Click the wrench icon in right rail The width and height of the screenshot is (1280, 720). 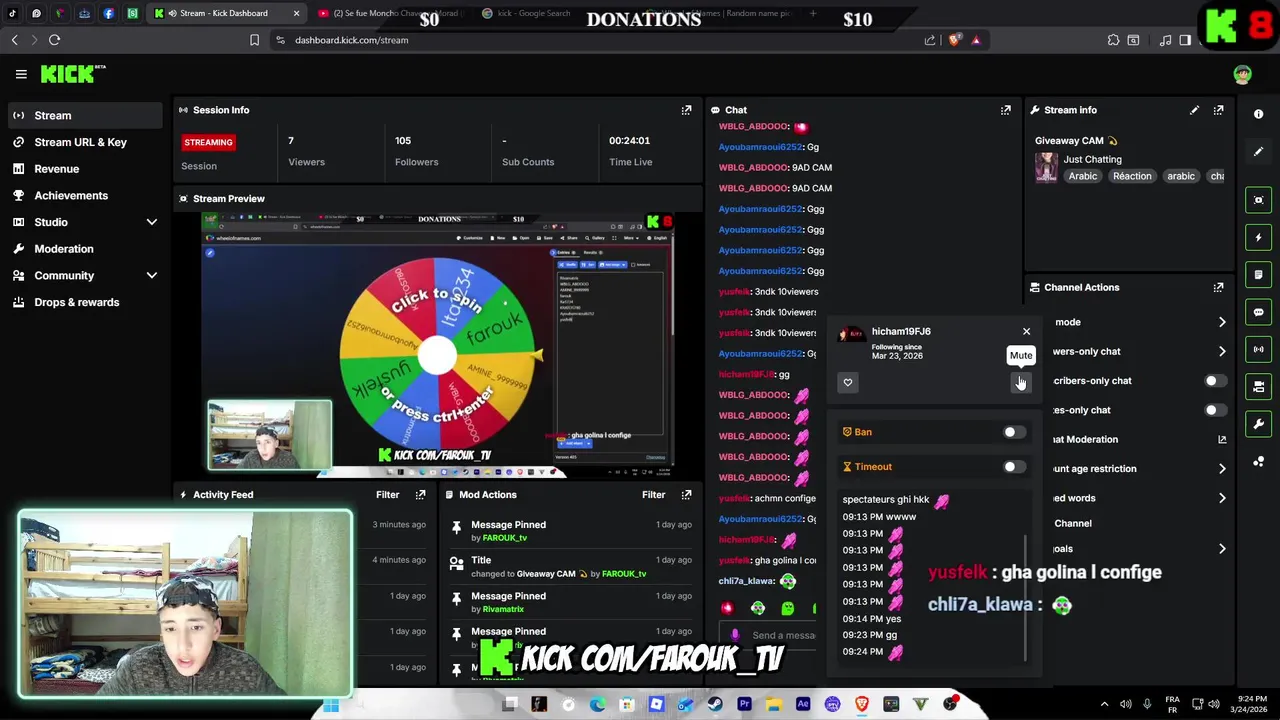(x=1258, y=424)
